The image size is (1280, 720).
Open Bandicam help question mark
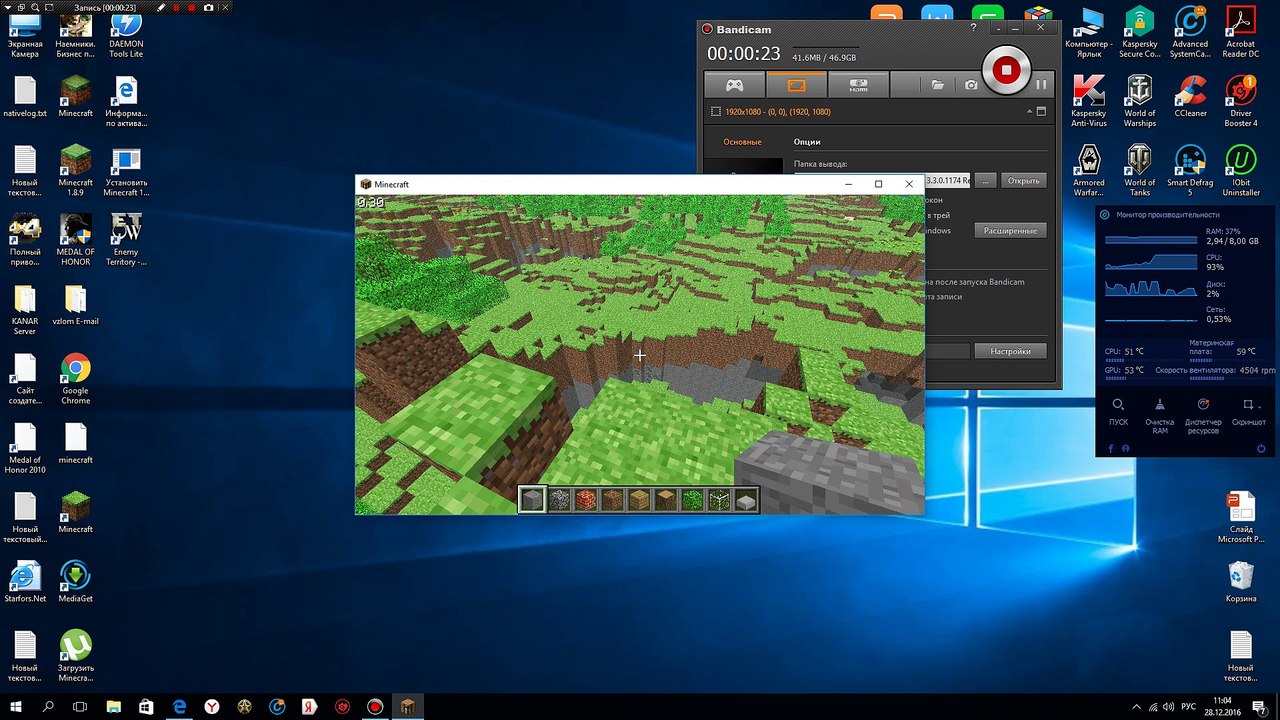(974, 28)
